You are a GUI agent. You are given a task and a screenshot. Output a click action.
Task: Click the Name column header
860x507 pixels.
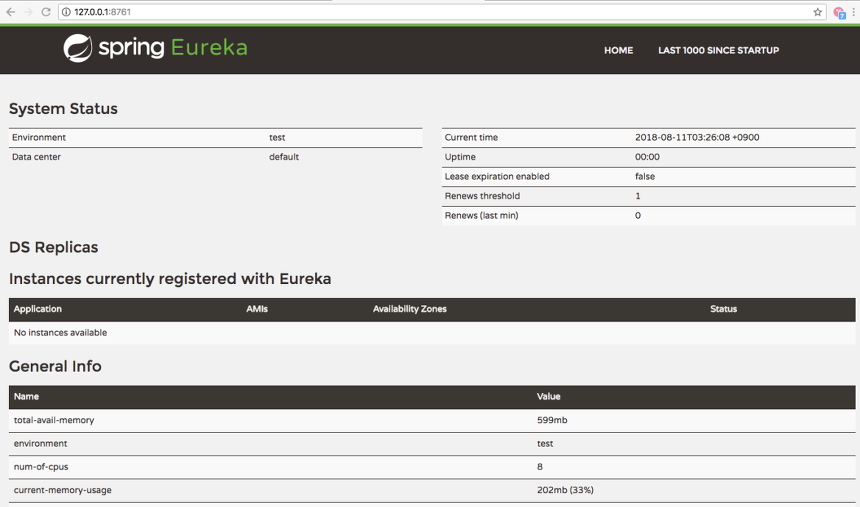point(26,397)
